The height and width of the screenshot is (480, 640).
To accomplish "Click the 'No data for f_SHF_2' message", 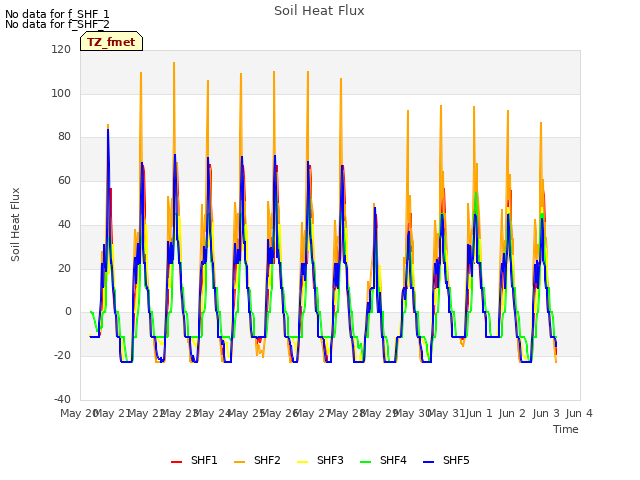I will [x=57, y=24].
